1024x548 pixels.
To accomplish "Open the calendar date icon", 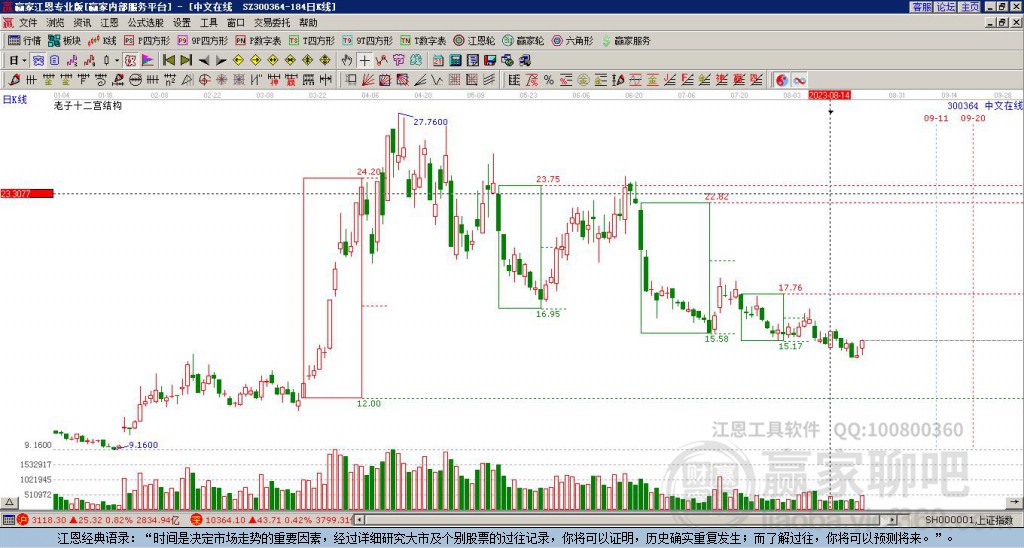I will tap(438, 61).
